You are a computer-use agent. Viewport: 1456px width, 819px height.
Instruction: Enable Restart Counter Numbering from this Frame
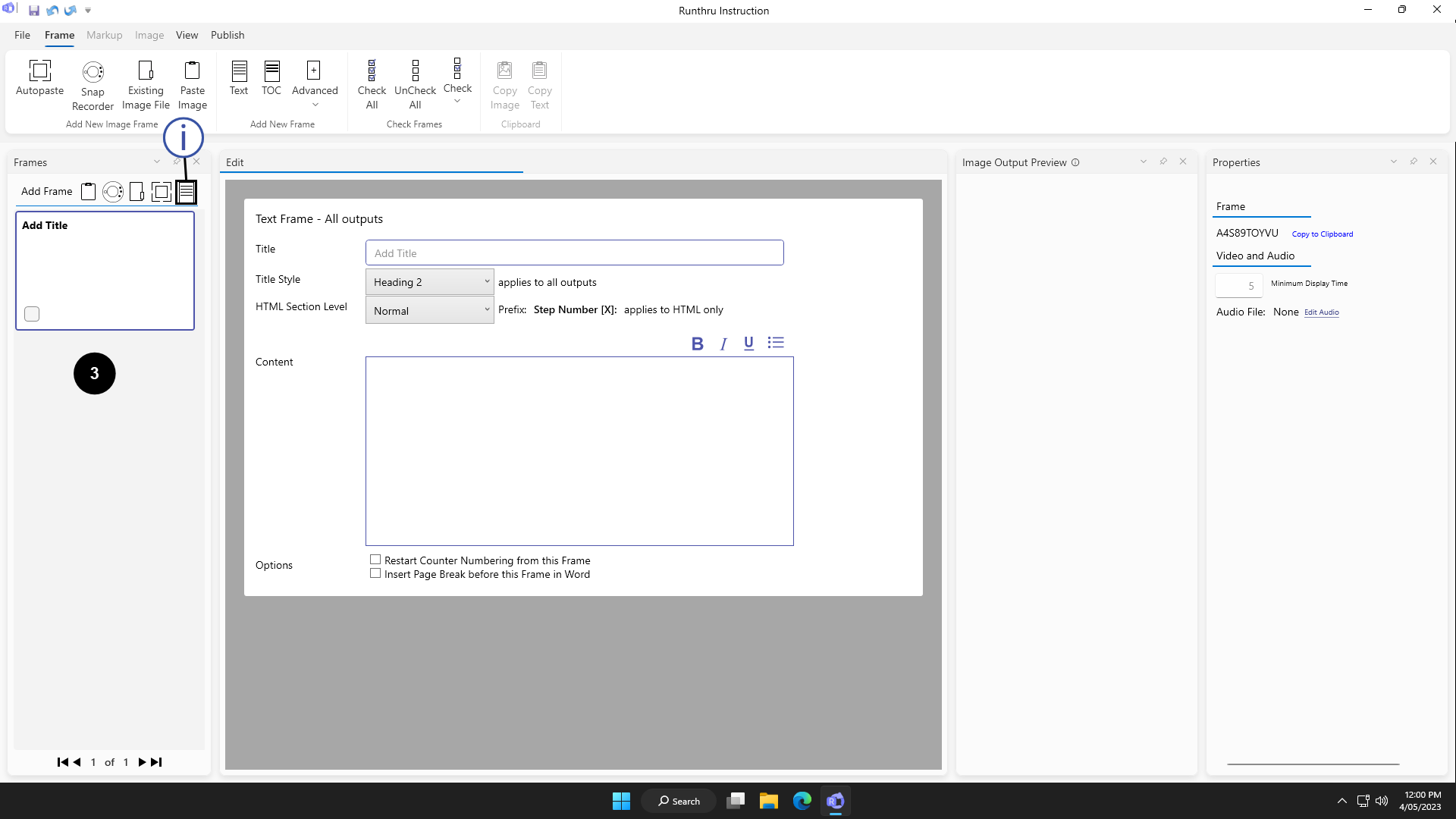coord(375,560)
